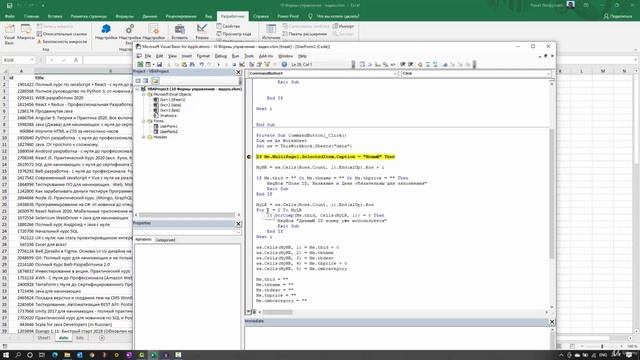Select UserForm2 in project tree
This screenshot has width=640, height=360.
click(169, 132)
